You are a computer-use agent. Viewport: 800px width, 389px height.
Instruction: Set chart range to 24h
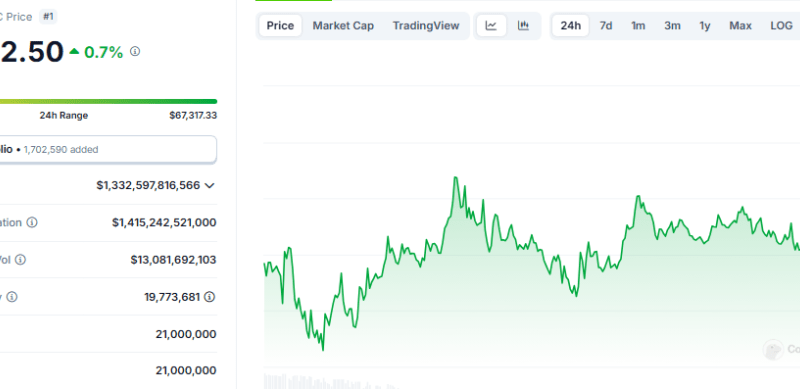pyautogui.click(x=570, y=26)
